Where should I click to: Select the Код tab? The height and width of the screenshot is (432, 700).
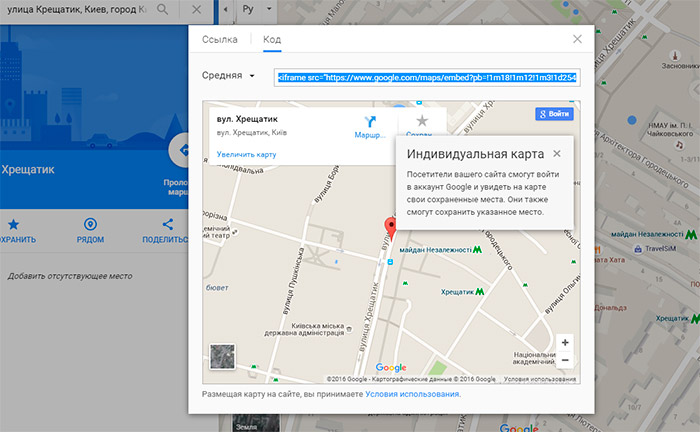tap(272, 39)
